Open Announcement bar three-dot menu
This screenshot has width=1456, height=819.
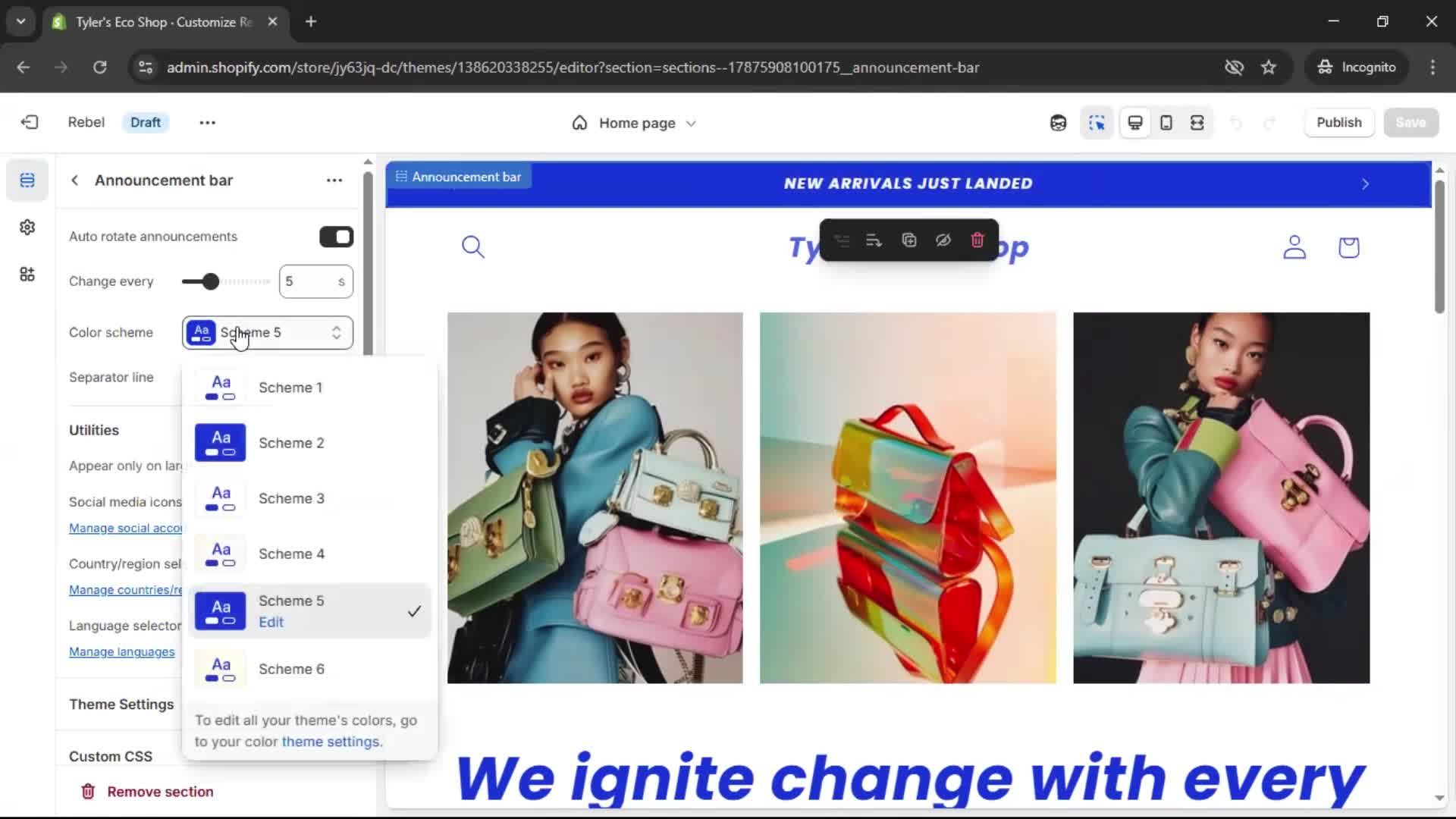pos(334,180)
